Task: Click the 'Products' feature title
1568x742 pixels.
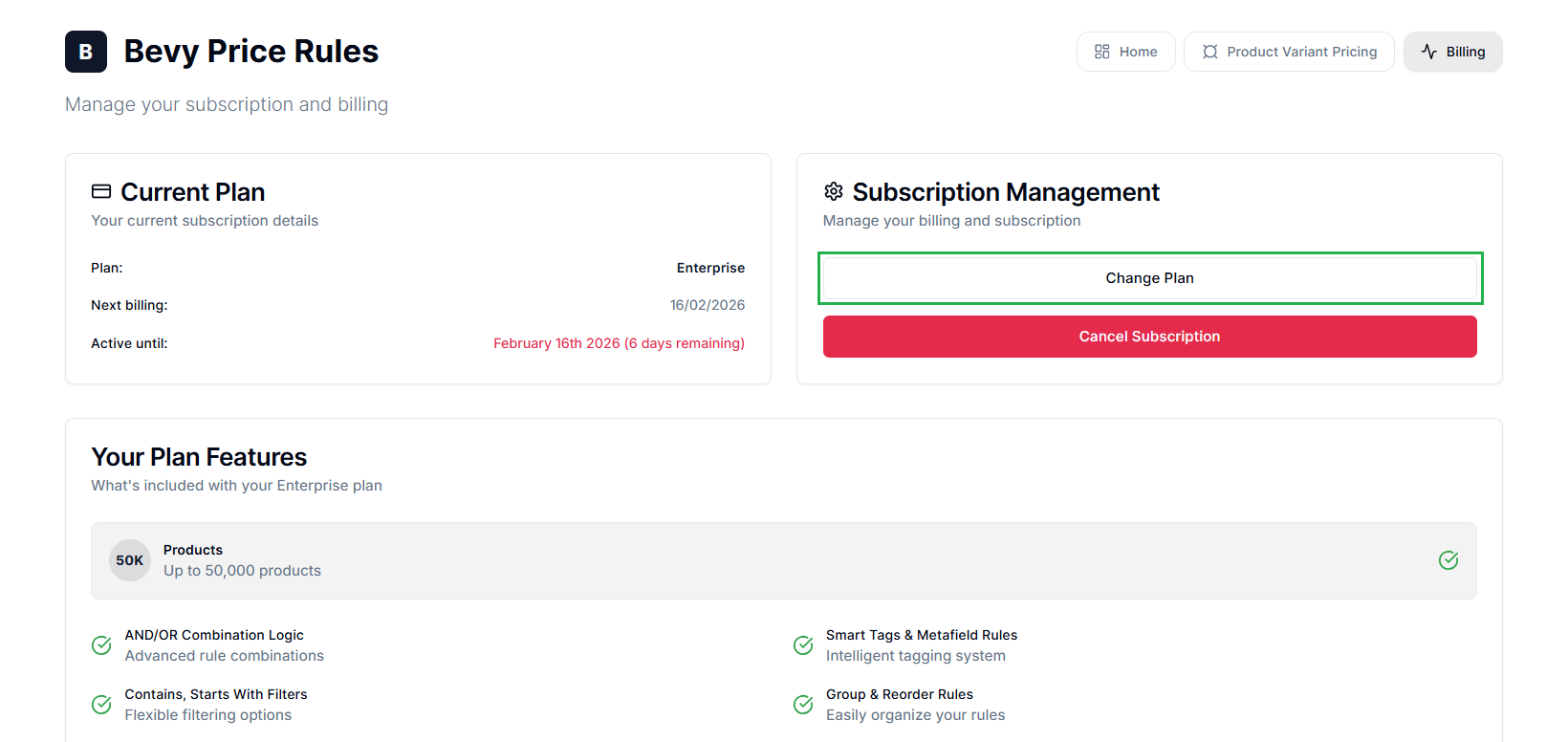Action: point(193,550)
